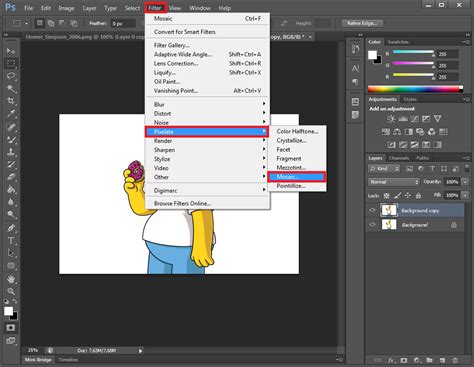Viewport: 474px width, 367px height.
Task: Choose Mosaic... in the Pixelate submenu
Action: pos(296,177)
